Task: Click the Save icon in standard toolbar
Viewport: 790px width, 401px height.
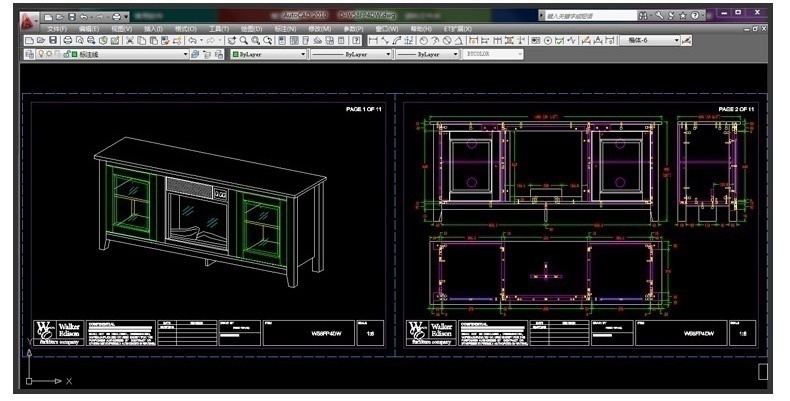Action: coord(51,40)
